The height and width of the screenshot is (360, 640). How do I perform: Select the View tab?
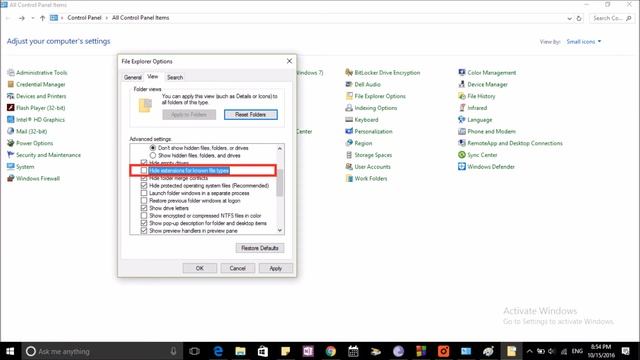click(x=153, y=76)
